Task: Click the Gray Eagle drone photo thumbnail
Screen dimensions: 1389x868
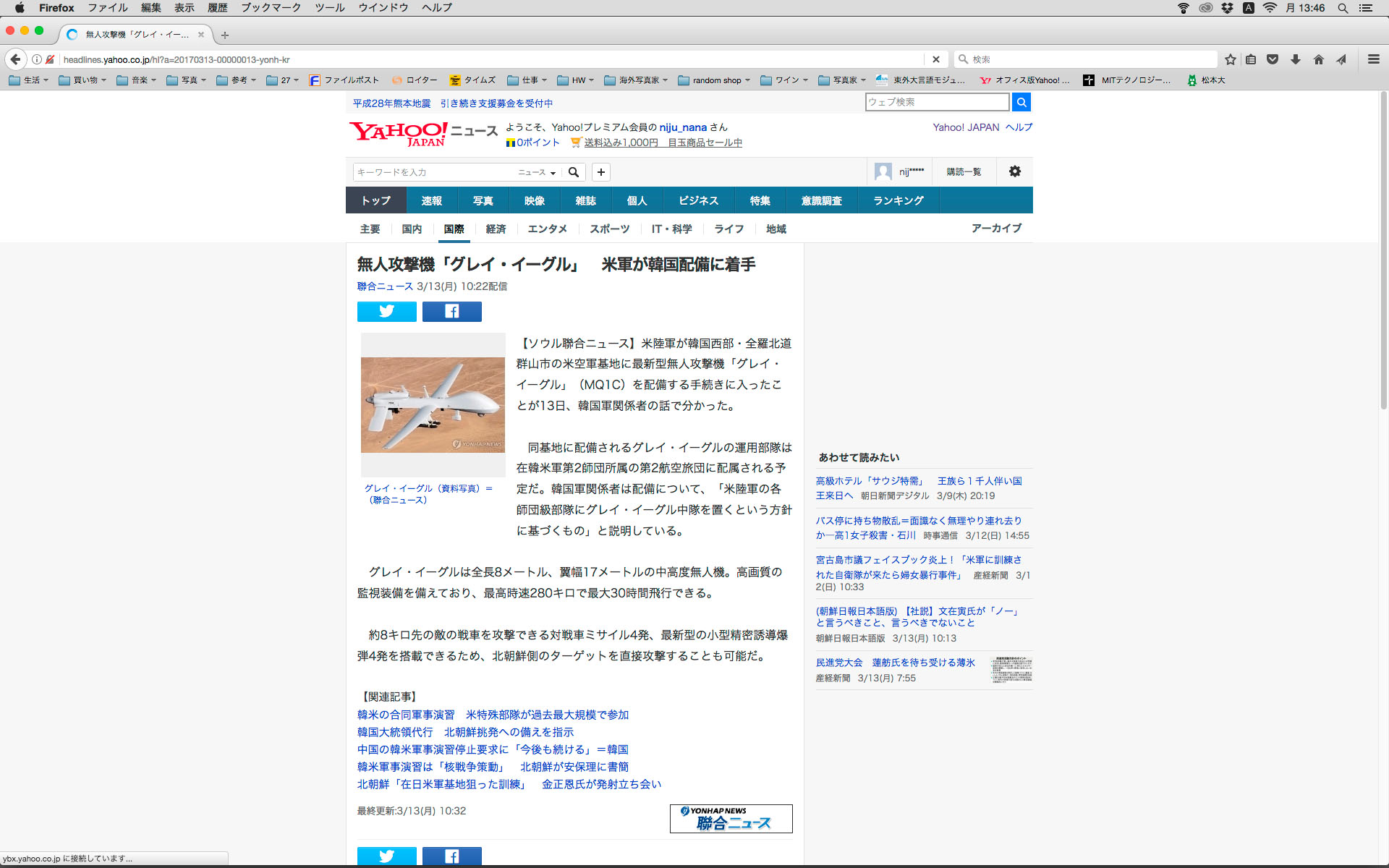Action: (x=433, y=404)
